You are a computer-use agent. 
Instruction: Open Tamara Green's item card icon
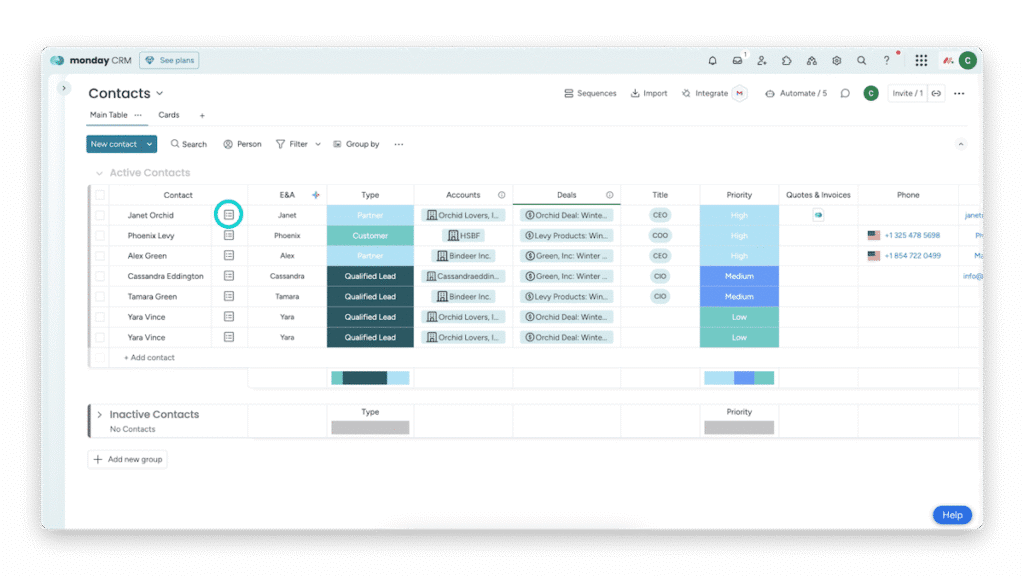coord(229,296)
